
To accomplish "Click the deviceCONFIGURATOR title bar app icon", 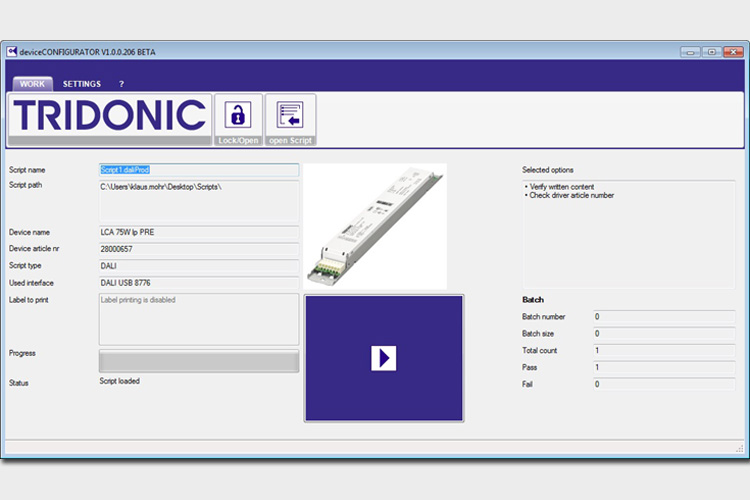I will tap(11, 52).
